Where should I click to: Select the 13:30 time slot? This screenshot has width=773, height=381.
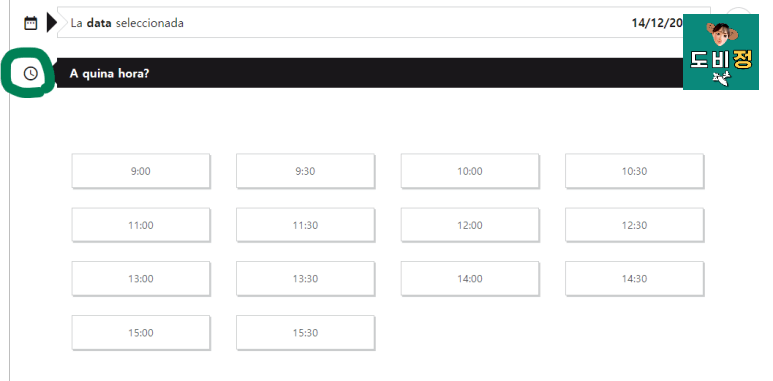[x=306, y=279]
